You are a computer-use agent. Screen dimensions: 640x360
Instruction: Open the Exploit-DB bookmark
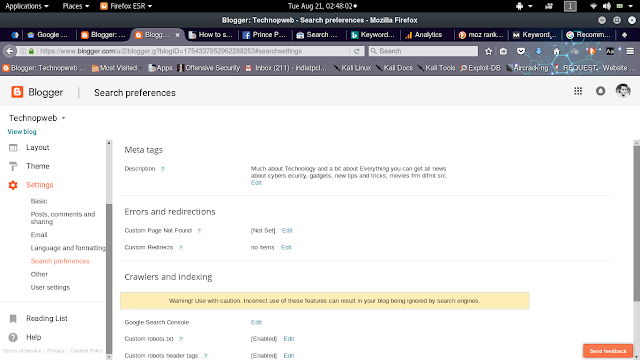pyautogui.click(x=480, y=68)
